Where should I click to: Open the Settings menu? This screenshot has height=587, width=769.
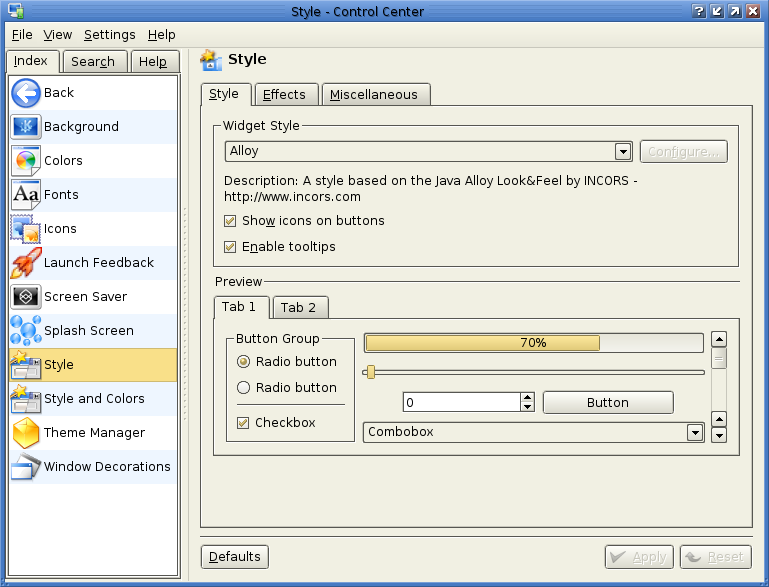(x=109, y=35)
